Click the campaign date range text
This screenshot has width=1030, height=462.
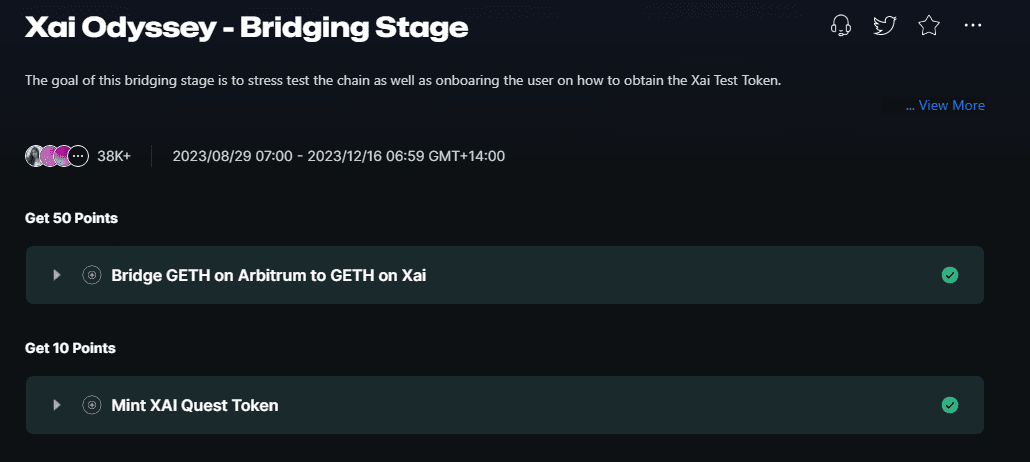pyautogui.click(x=339, y=156)
